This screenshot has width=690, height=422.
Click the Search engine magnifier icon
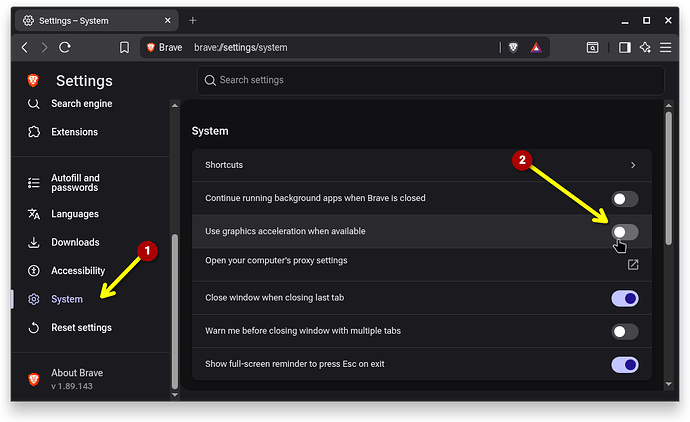33,103
